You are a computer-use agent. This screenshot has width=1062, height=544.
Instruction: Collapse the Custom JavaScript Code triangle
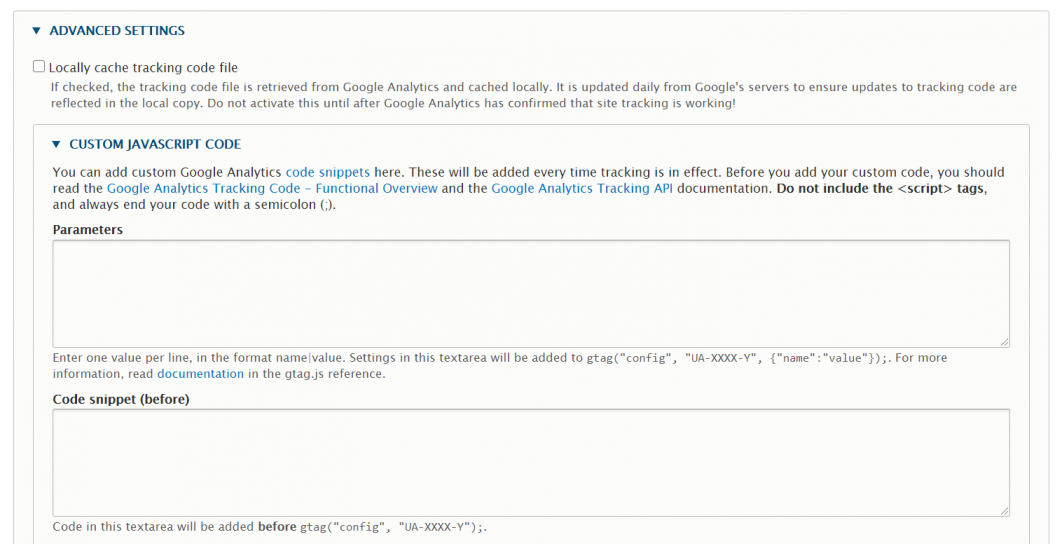(56, 144)
